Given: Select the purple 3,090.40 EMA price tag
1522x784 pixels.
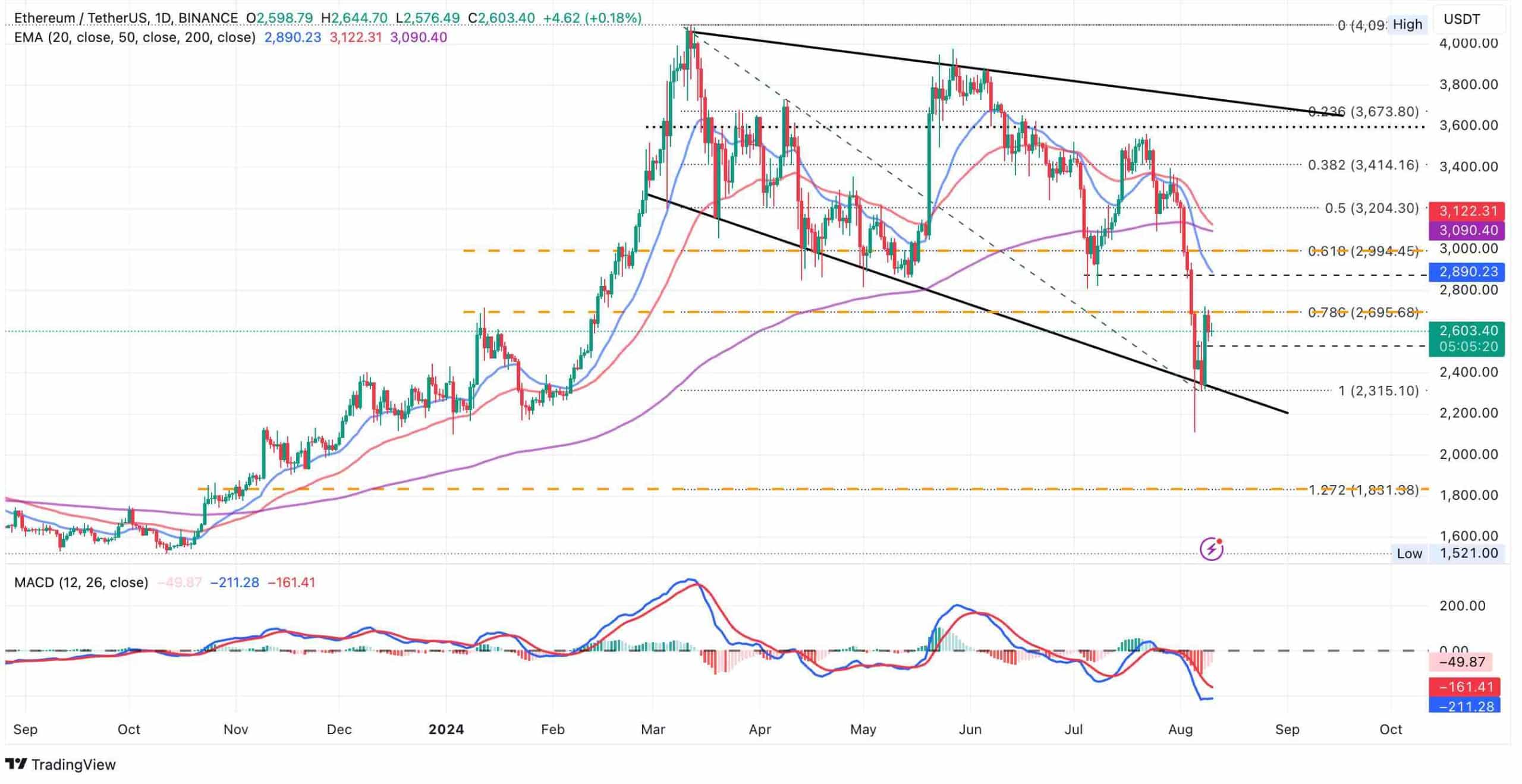Looking at the screenshot, I should (x=1467, y=230).
